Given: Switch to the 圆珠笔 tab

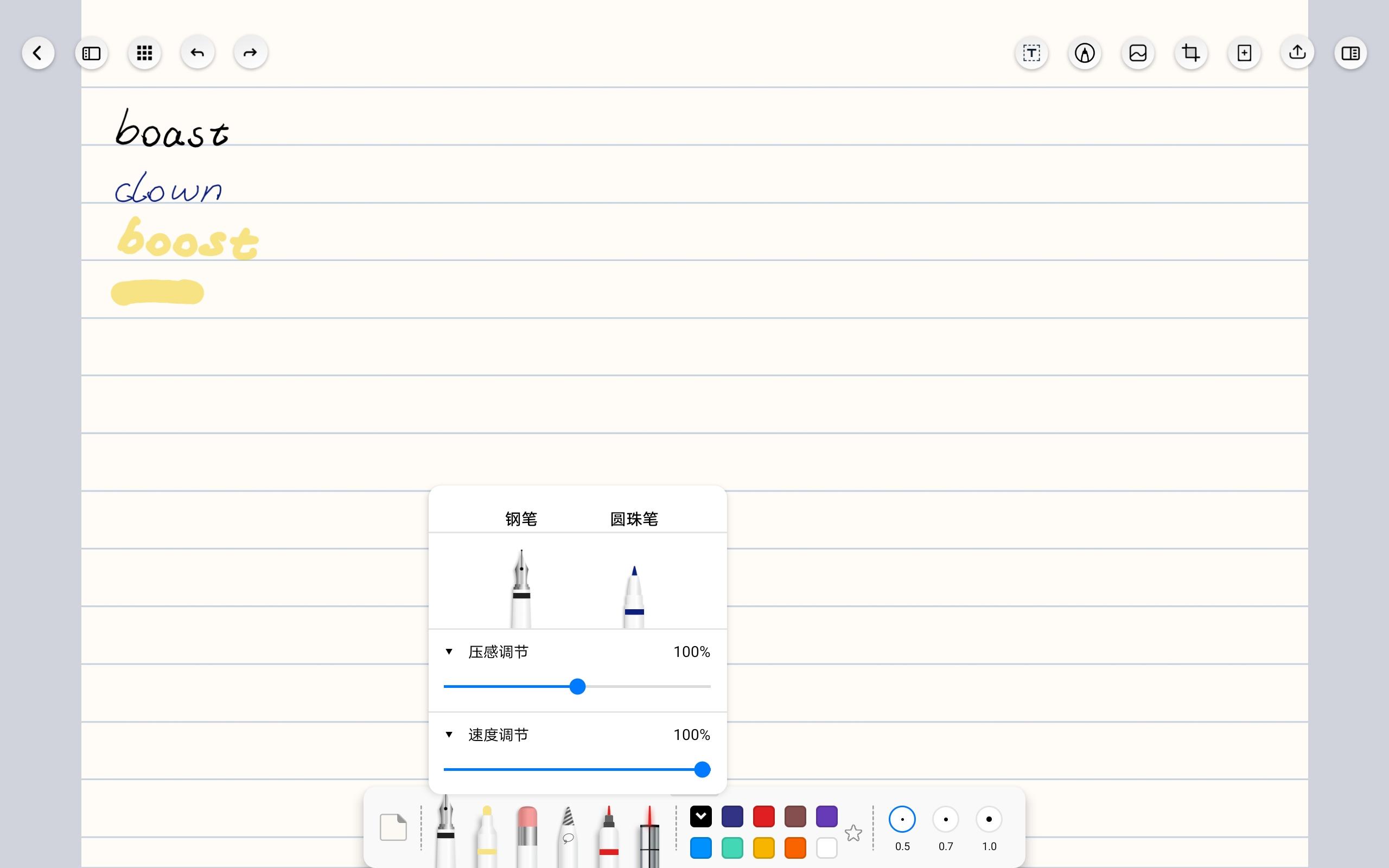Looking at the screenshot, I should click(x=634, y=518).
